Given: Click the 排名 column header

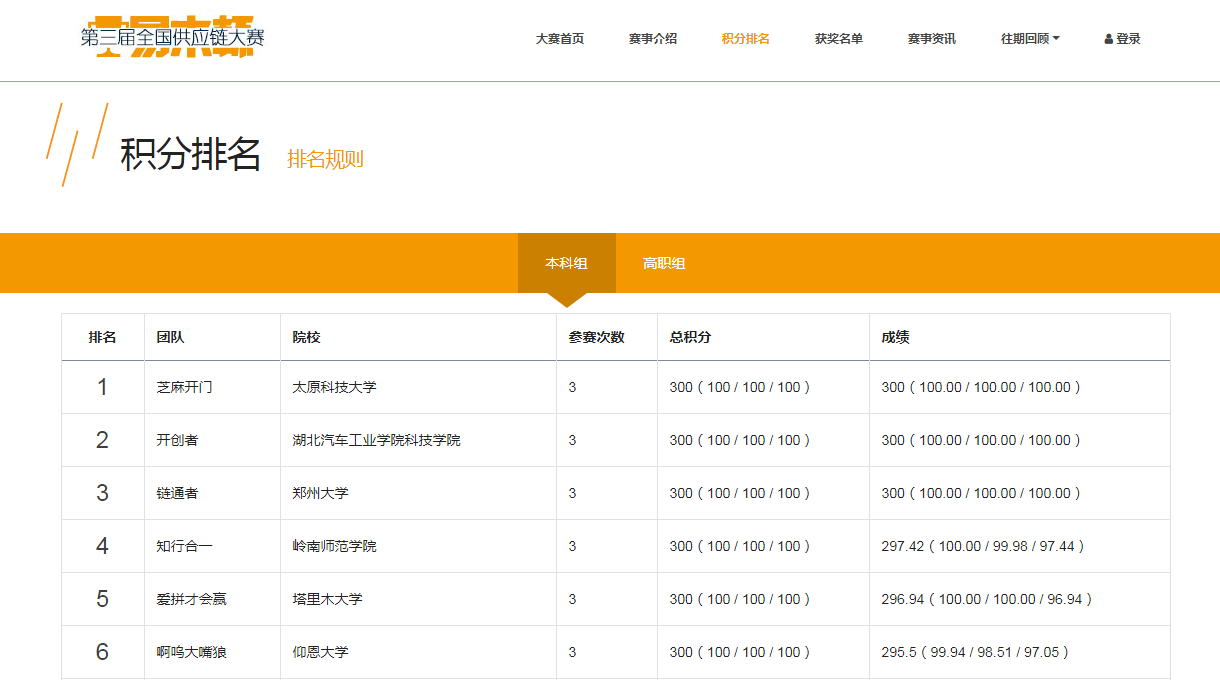Looking at the screenshot, I should tap(102, 338).
